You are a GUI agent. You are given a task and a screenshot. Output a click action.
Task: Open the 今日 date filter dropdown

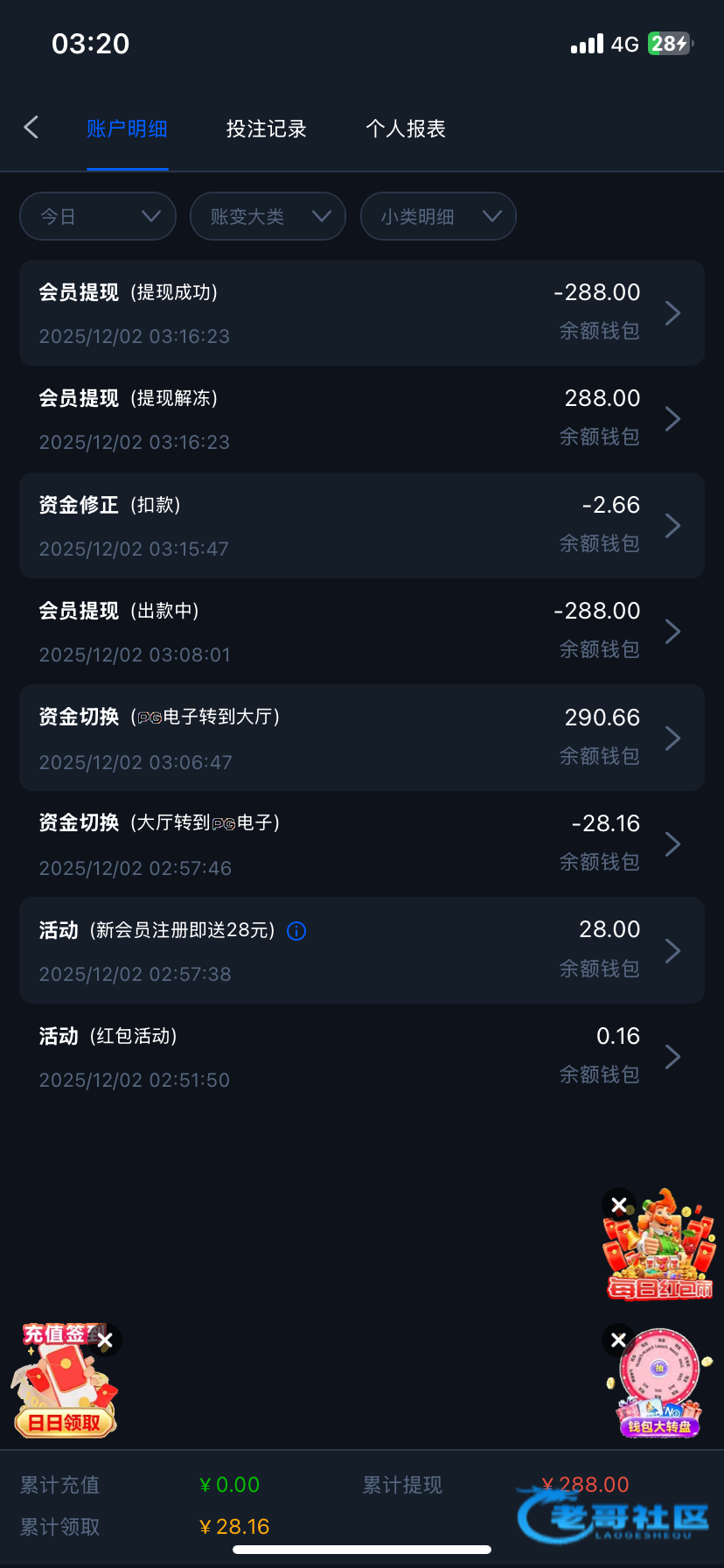[98, 216]
